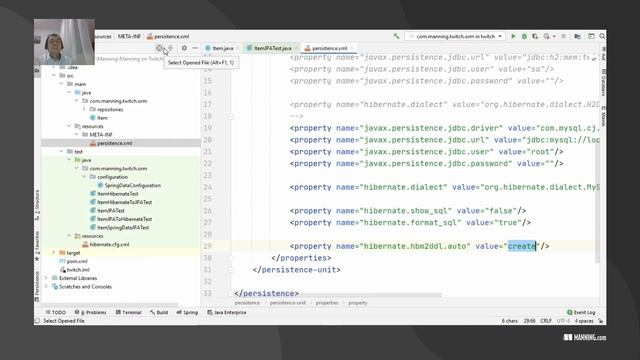Collapse the META-INF folder
The image size is (640, 360).
point(76,134)
